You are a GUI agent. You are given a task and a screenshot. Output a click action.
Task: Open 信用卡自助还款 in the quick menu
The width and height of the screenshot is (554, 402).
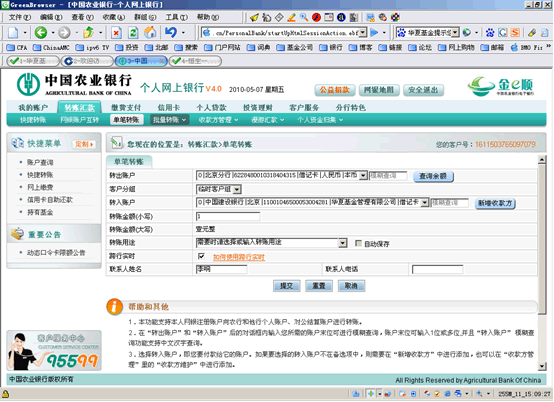click(50, 200)
